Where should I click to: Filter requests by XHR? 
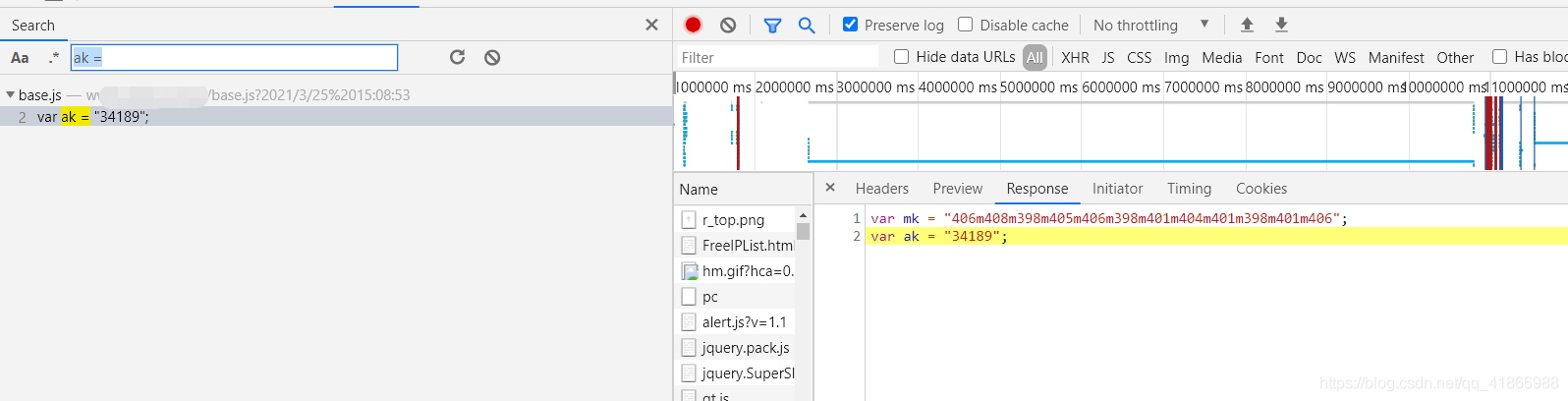(x=1075, y=58)
